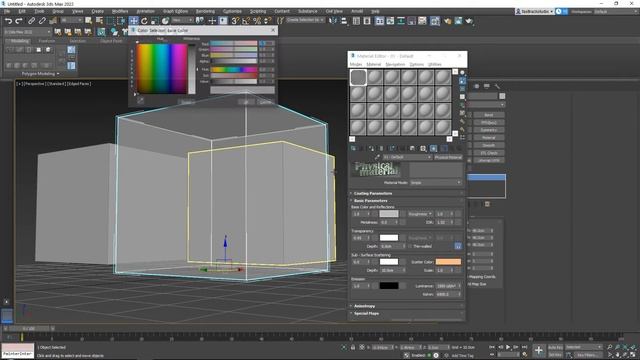
Task: Click the Physical Material type button
Action: 448,157
